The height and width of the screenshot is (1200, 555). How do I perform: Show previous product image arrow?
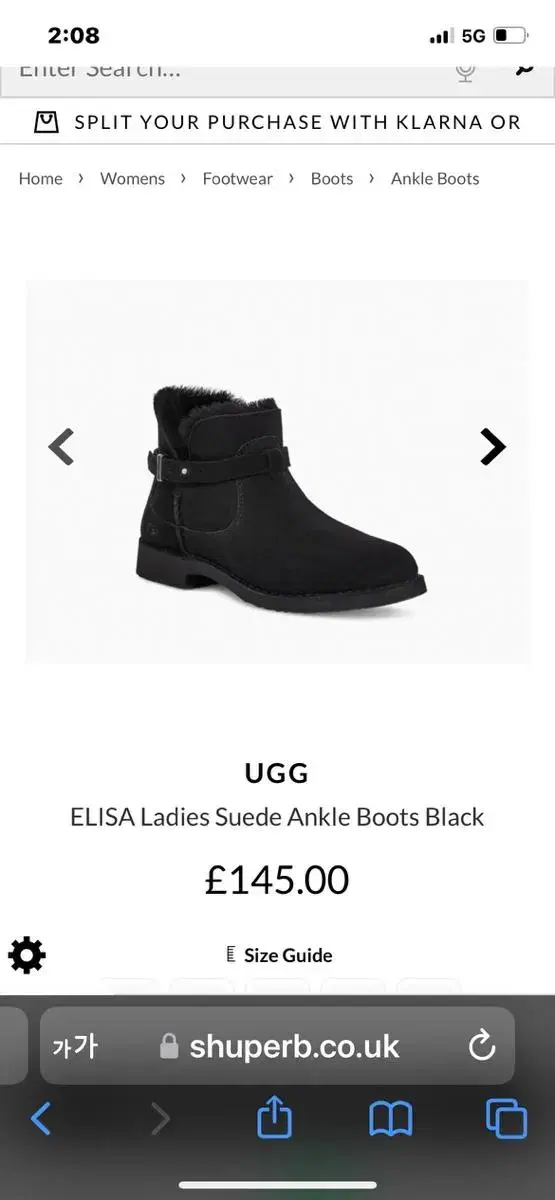61,446
